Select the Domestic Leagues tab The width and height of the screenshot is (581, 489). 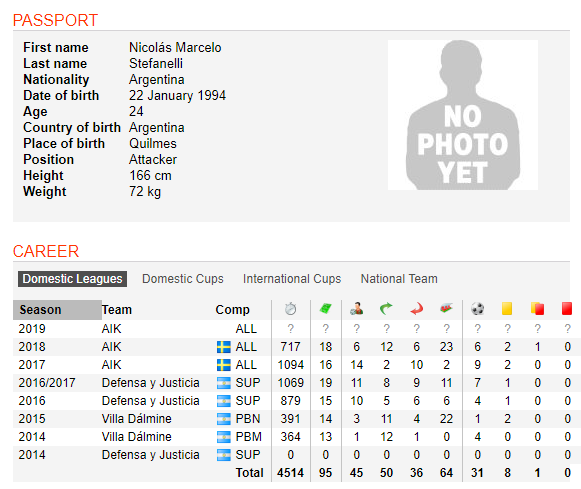coord(72,279)
